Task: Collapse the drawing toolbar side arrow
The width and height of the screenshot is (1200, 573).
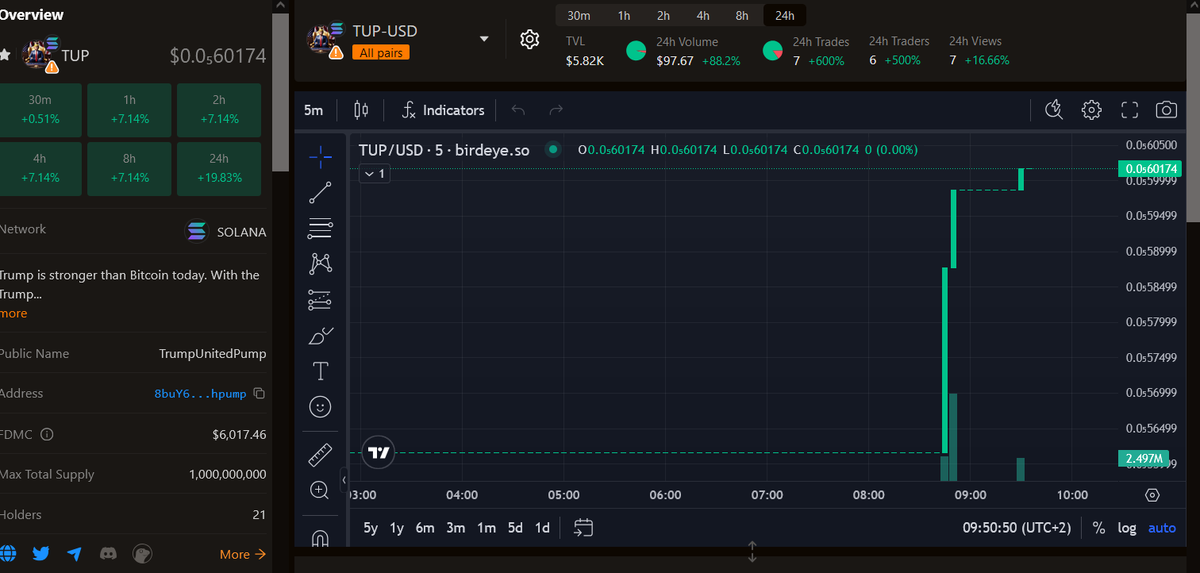Action: 343,481
